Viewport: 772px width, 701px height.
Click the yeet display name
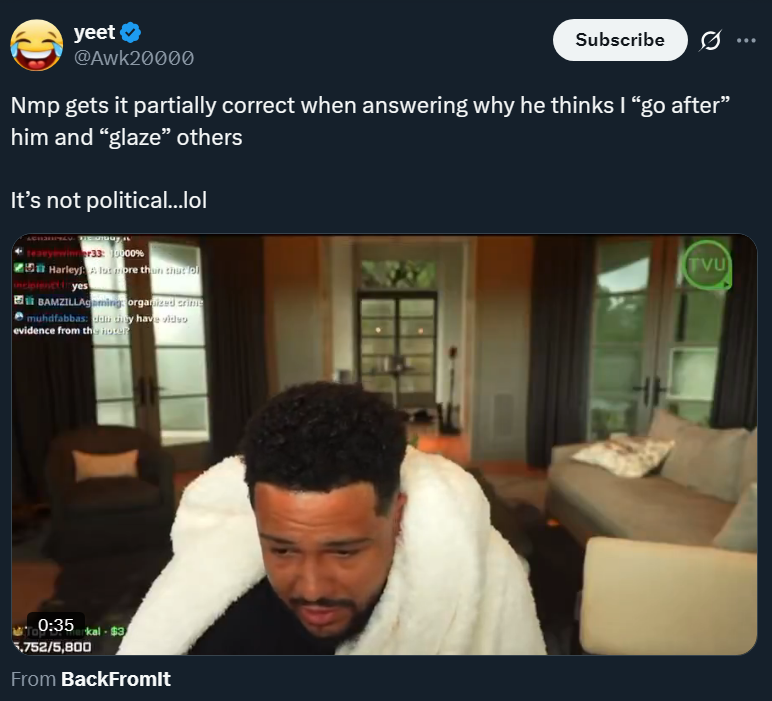(94, 32)
